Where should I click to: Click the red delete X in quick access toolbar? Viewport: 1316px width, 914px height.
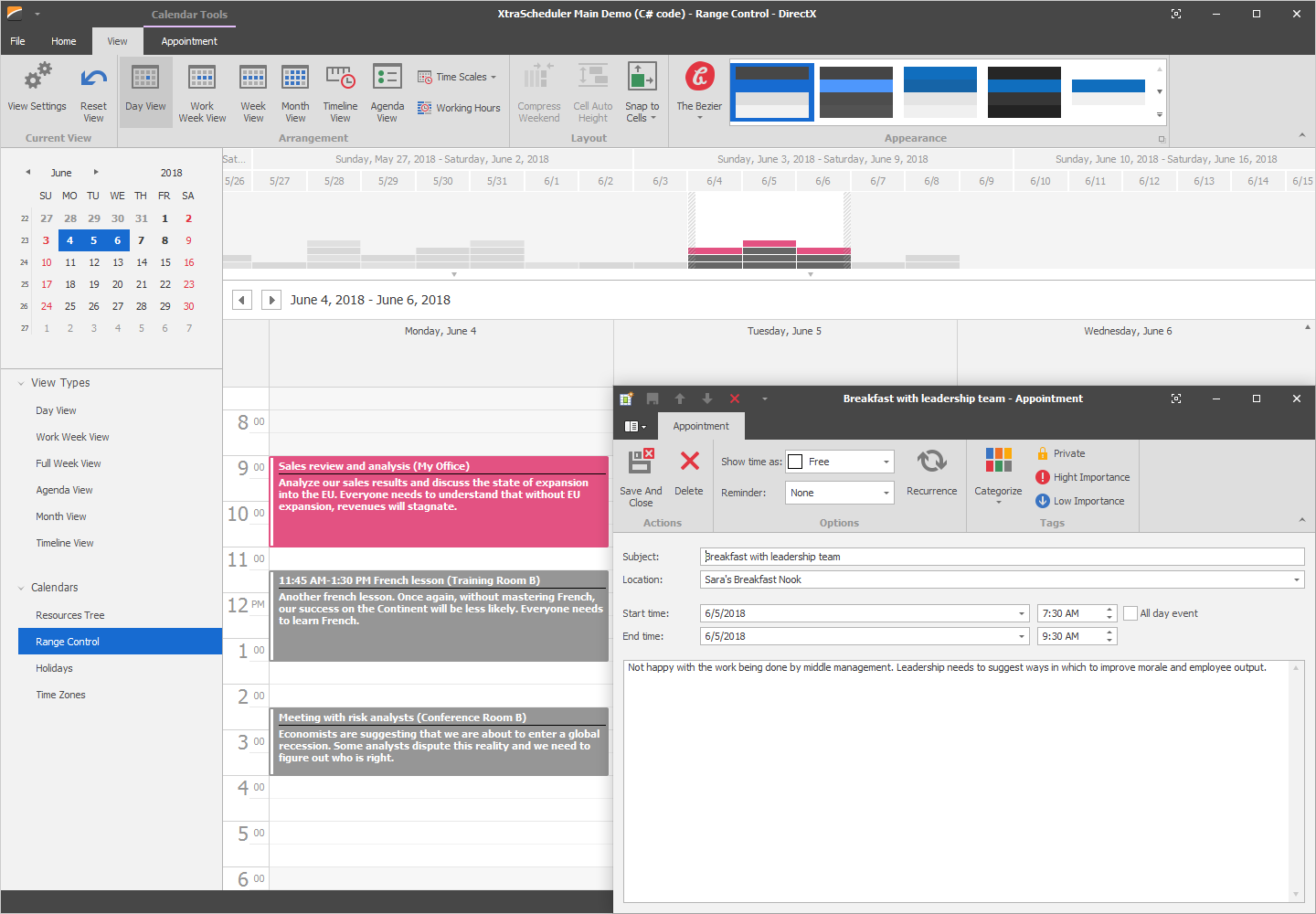tap(735, 399)
